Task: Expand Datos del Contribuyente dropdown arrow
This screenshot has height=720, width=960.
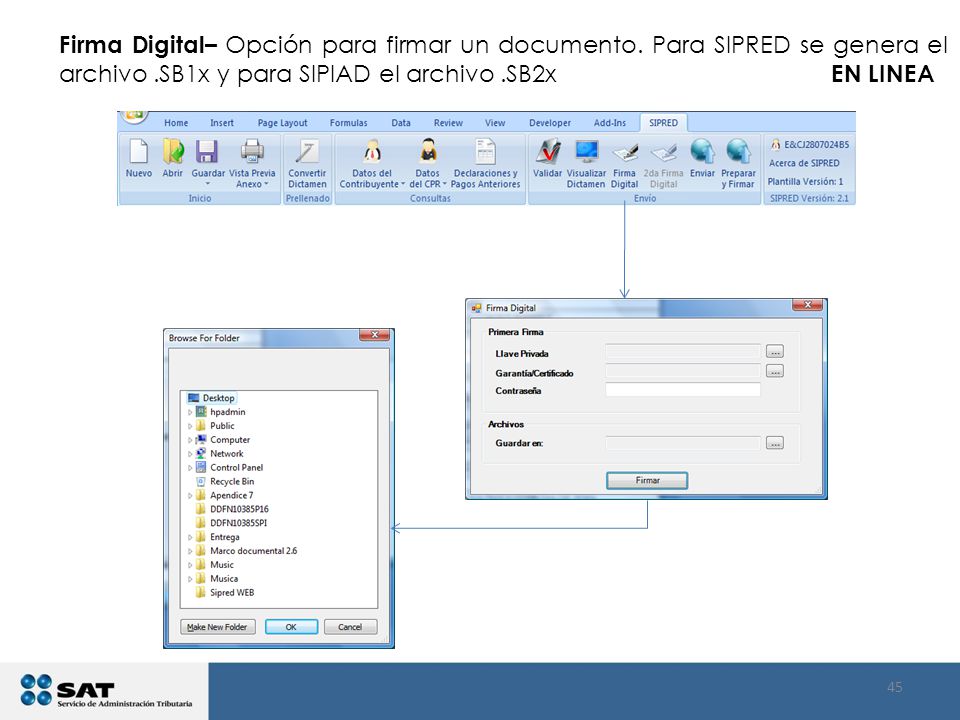Action: pyautogui.click(x=403, y=184)
